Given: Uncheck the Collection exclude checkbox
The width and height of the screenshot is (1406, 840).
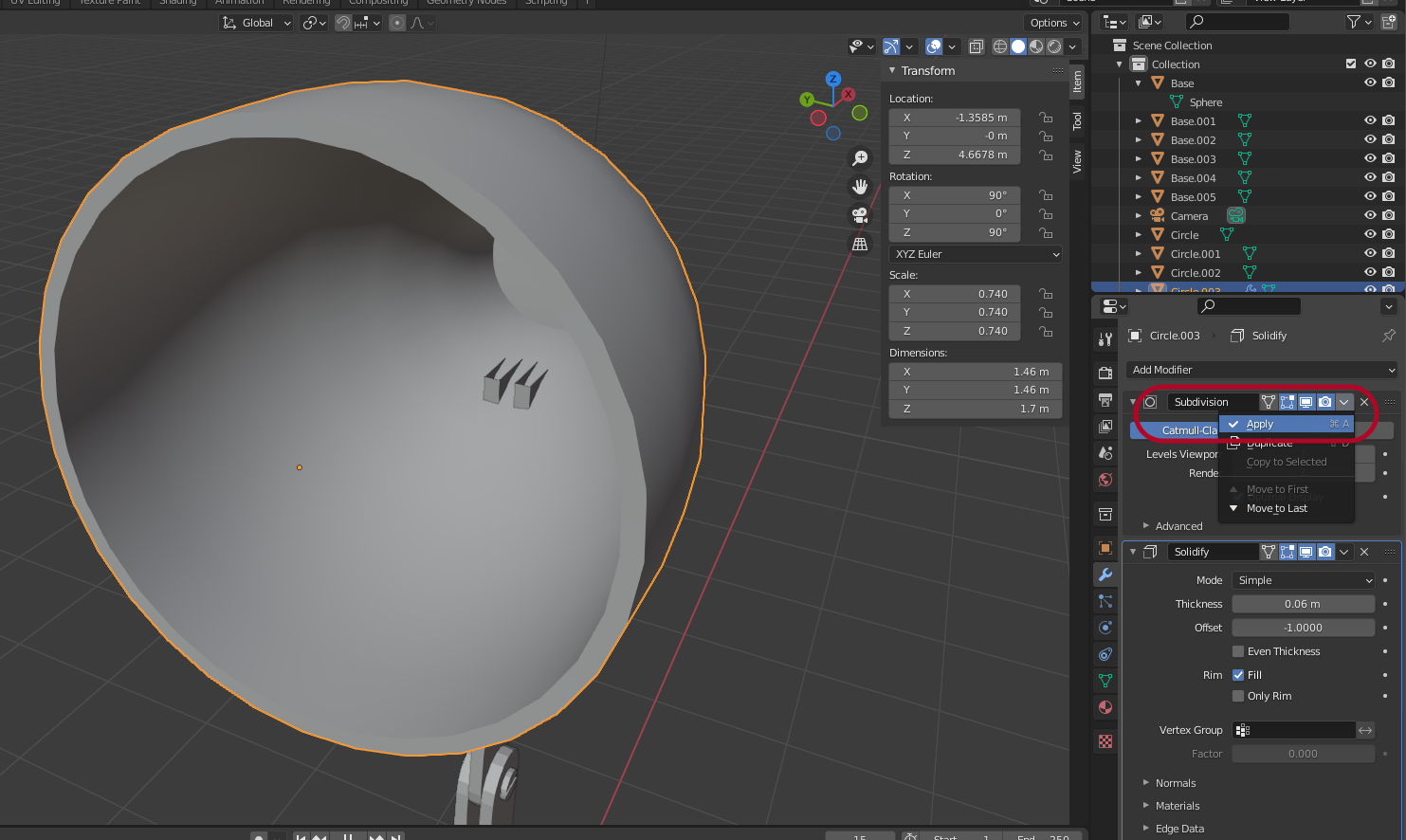Looking at the screenshot, I should point(1351,64).
